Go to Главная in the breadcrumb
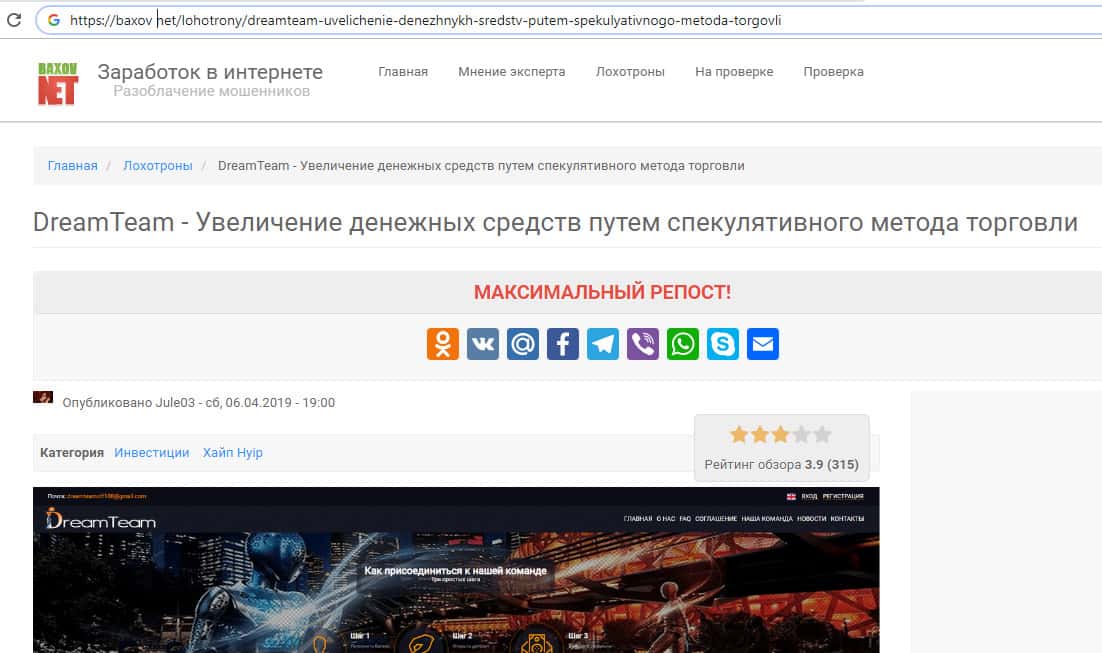Screen dimensions: 1102x653 [72, 166]
